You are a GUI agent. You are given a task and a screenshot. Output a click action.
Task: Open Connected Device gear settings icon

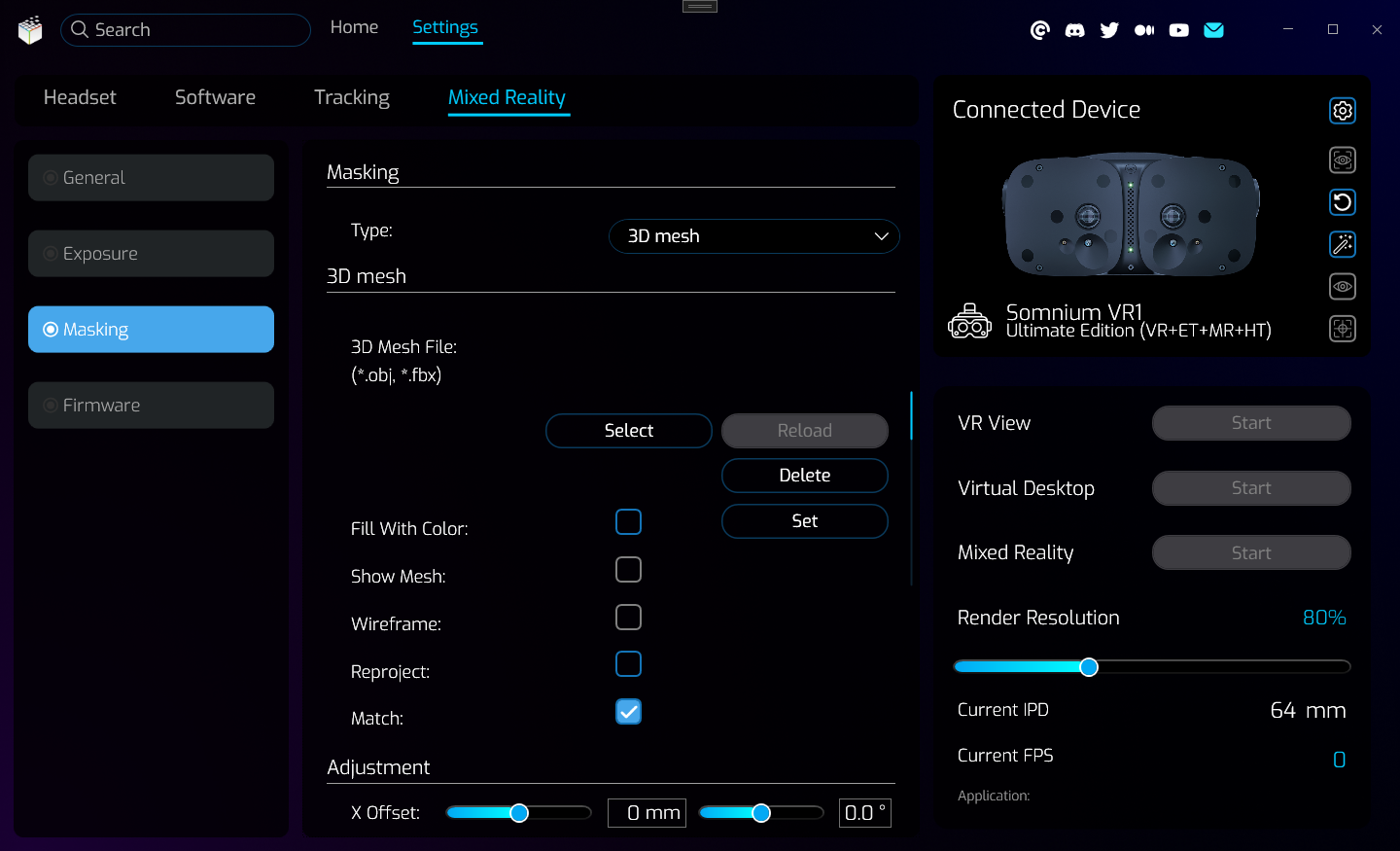[x=1343, y=111]
